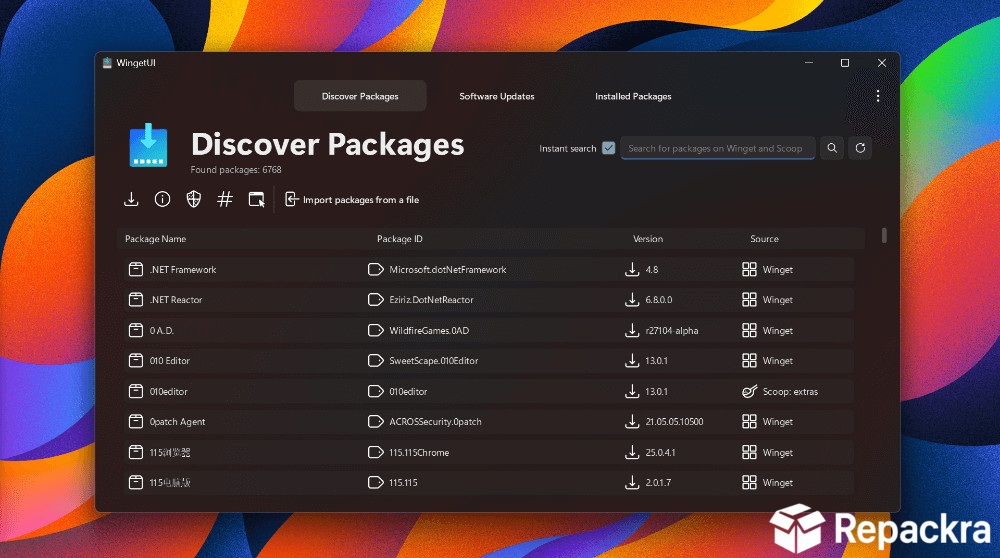Click the search magnifier button
Image resolution: width=1000 pixels, height=558 pixels.
tap(832, 148)
